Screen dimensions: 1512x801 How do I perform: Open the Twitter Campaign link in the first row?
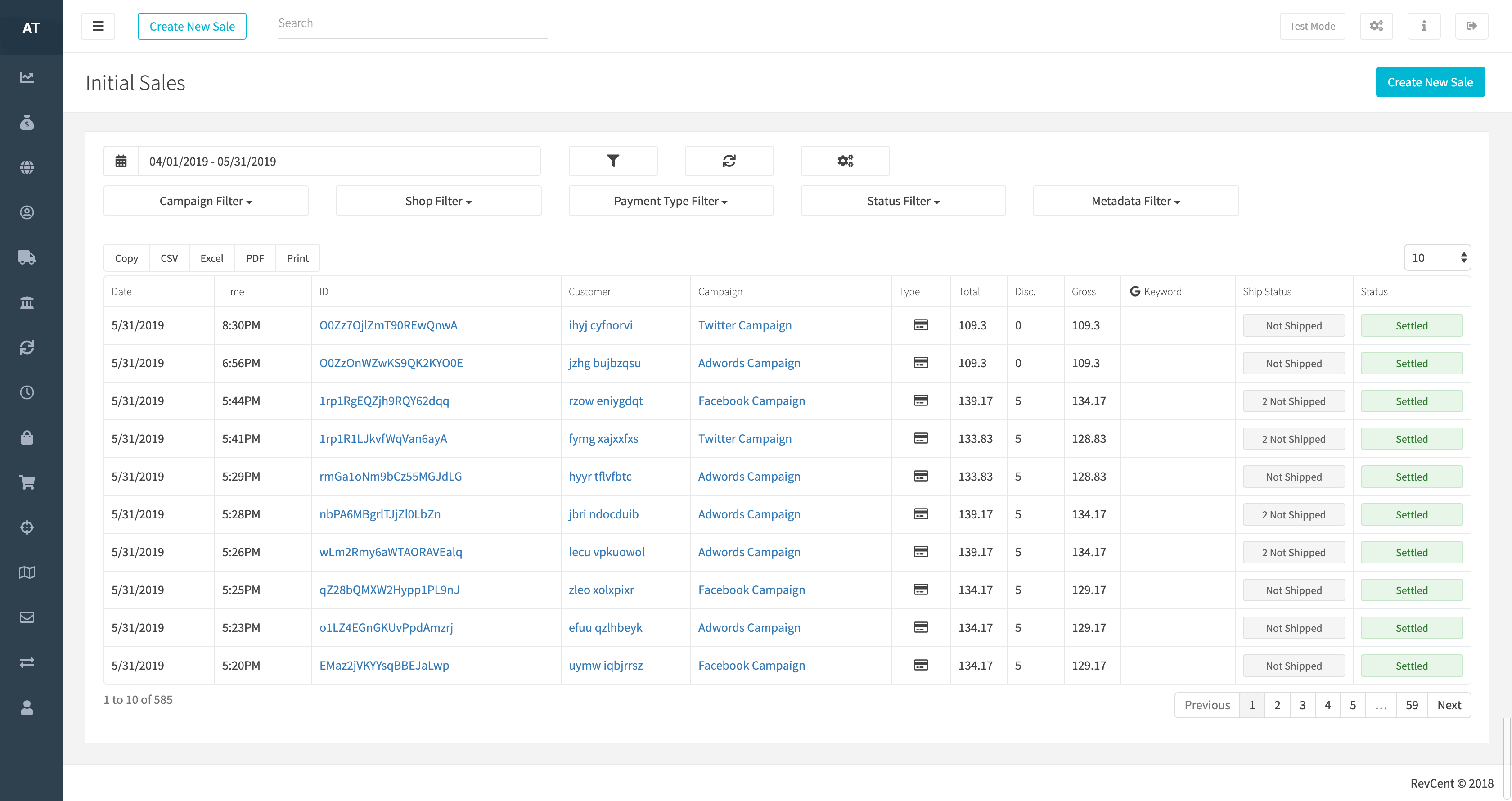coord(745,325)
